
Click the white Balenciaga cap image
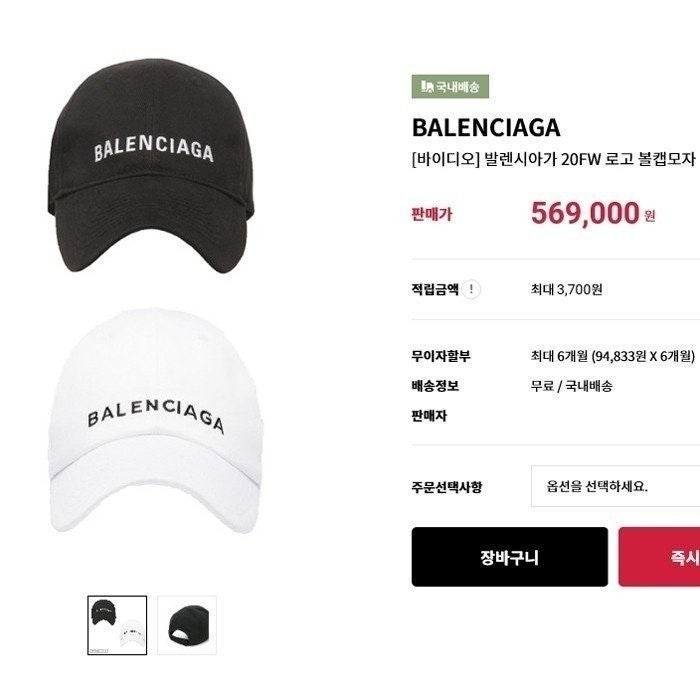pyautogui.click(x=154, y=420)
